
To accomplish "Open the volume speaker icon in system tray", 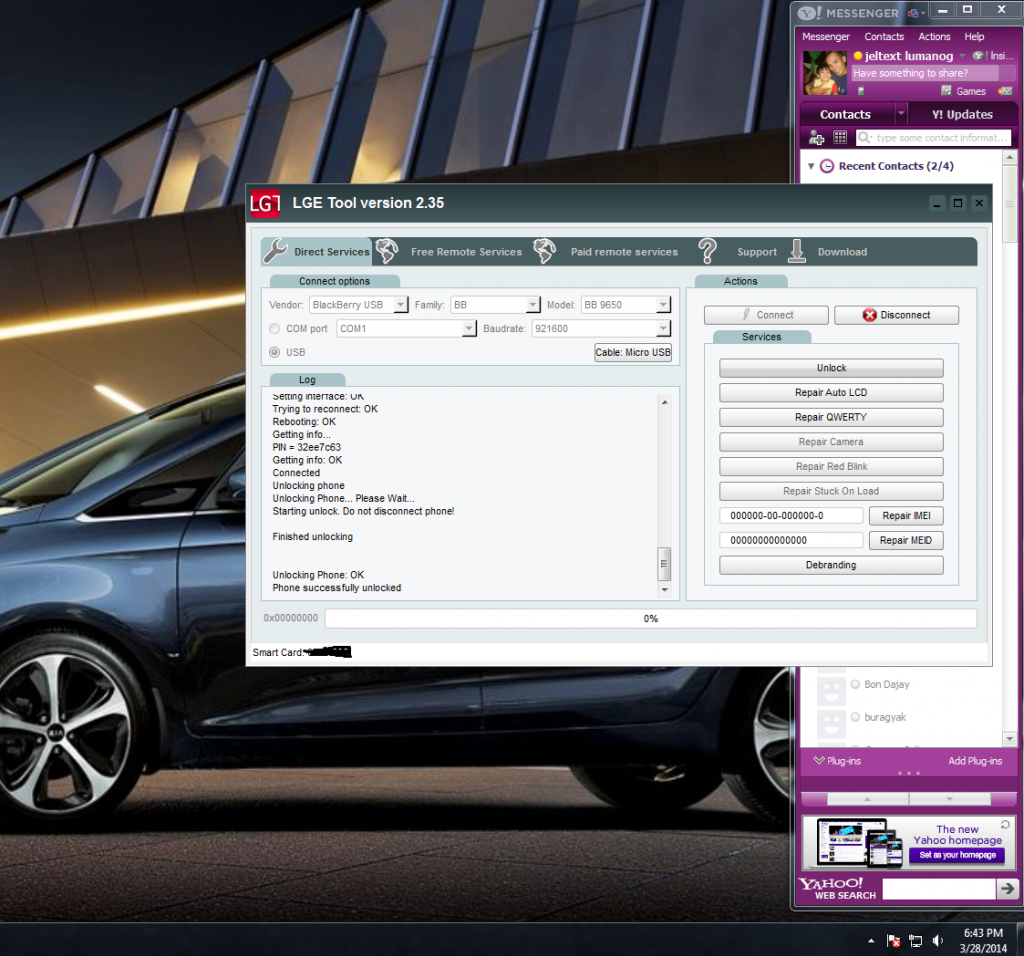I will click(938, 941).
